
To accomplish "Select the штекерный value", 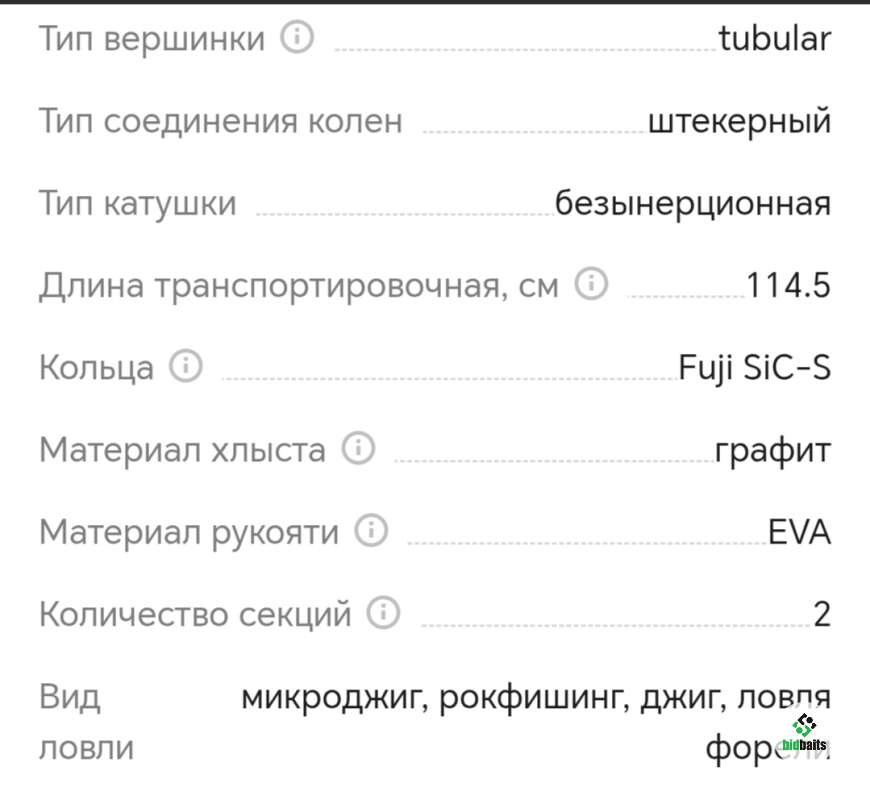I will (740, 122).
